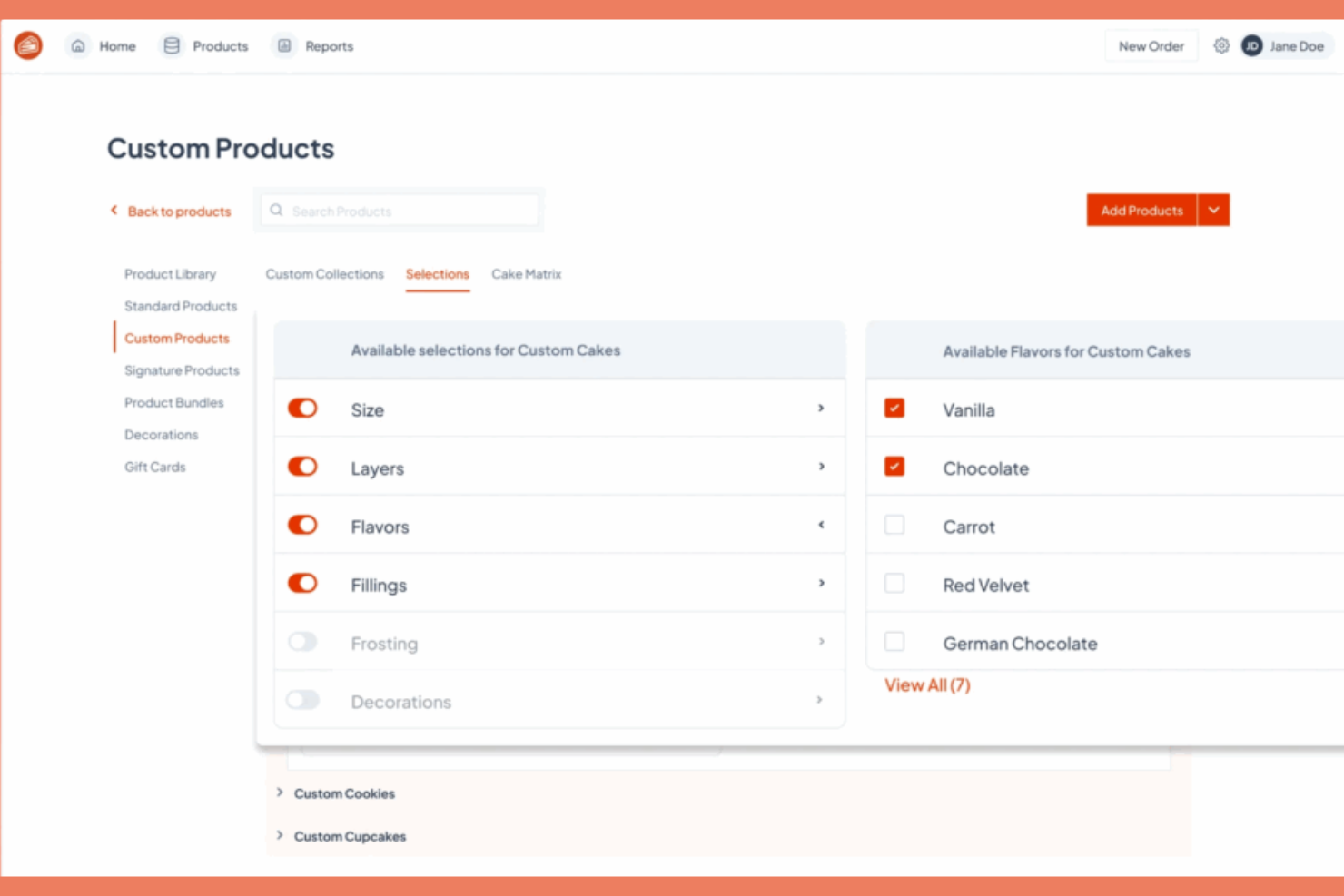Screen dimensions: 1344x896
Task: Enable the Frosting toggle
Action: (302, 642)
